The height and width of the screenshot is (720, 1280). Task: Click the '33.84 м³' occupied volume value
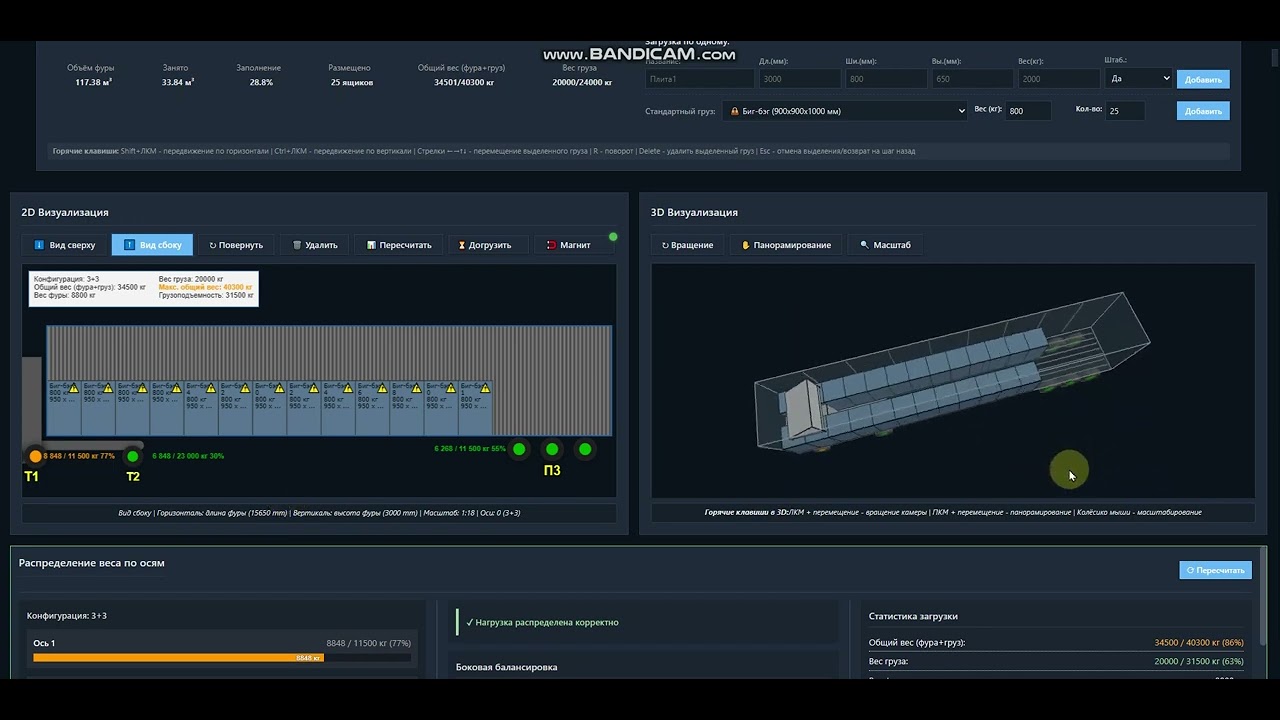(178, 82)
